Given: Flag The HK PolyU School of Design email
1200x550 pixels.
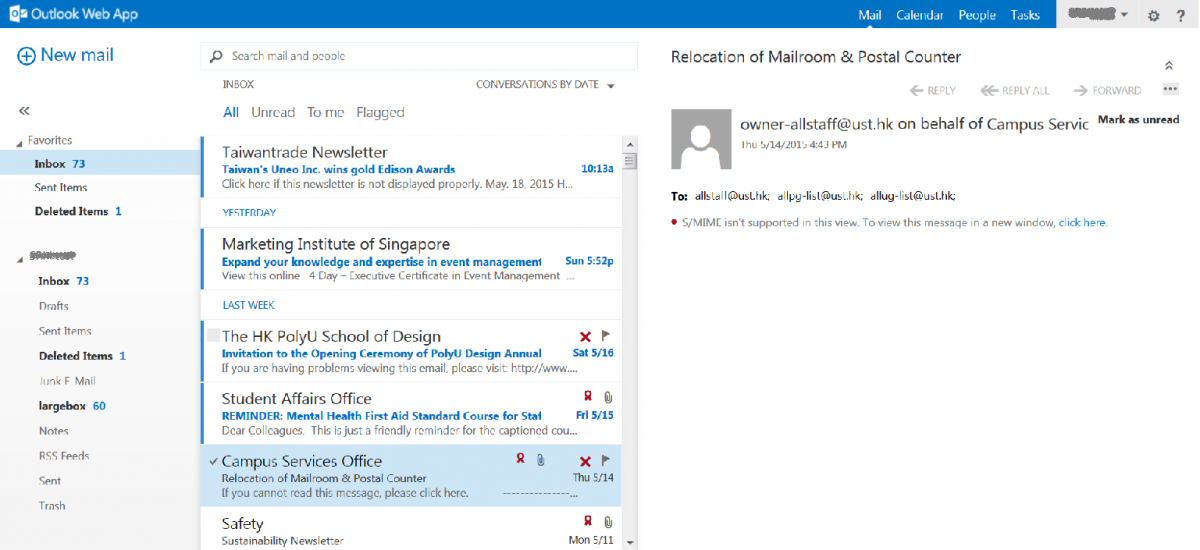Looking at the screenshot, I should coord(606,336).
